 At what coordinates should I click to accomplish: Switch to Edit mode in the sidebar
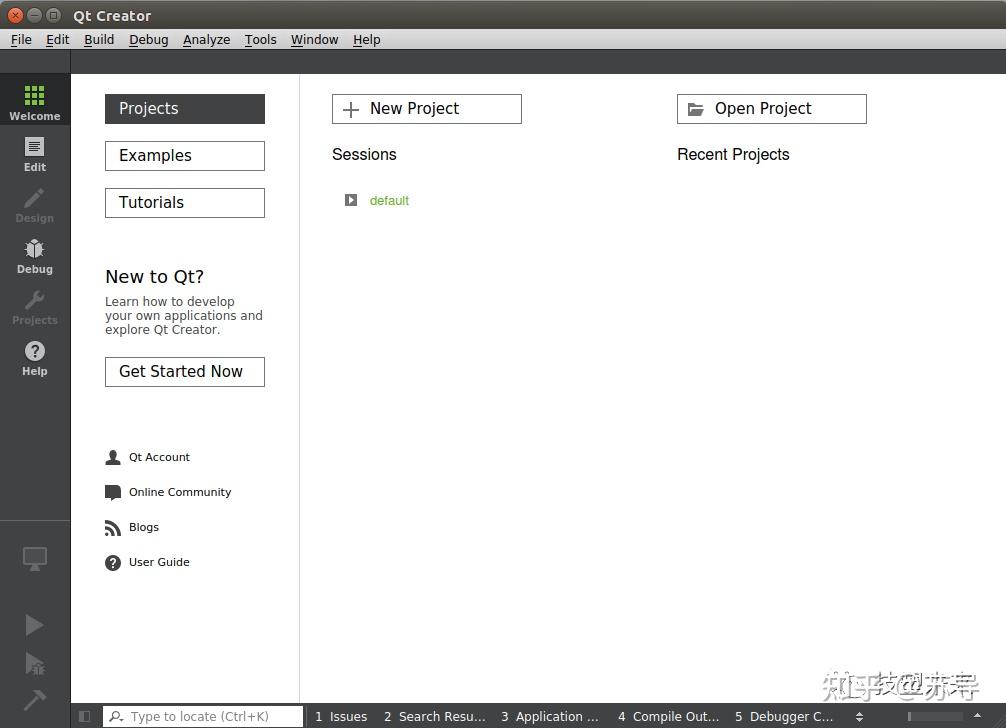coord(35,154)
